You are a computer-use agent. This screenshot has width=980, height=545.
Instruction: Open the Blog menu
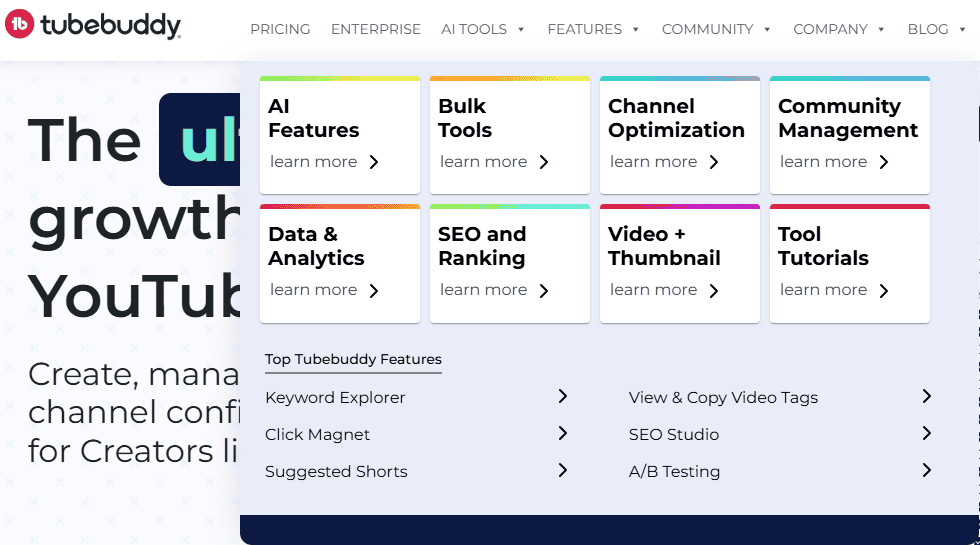(928, 29)
